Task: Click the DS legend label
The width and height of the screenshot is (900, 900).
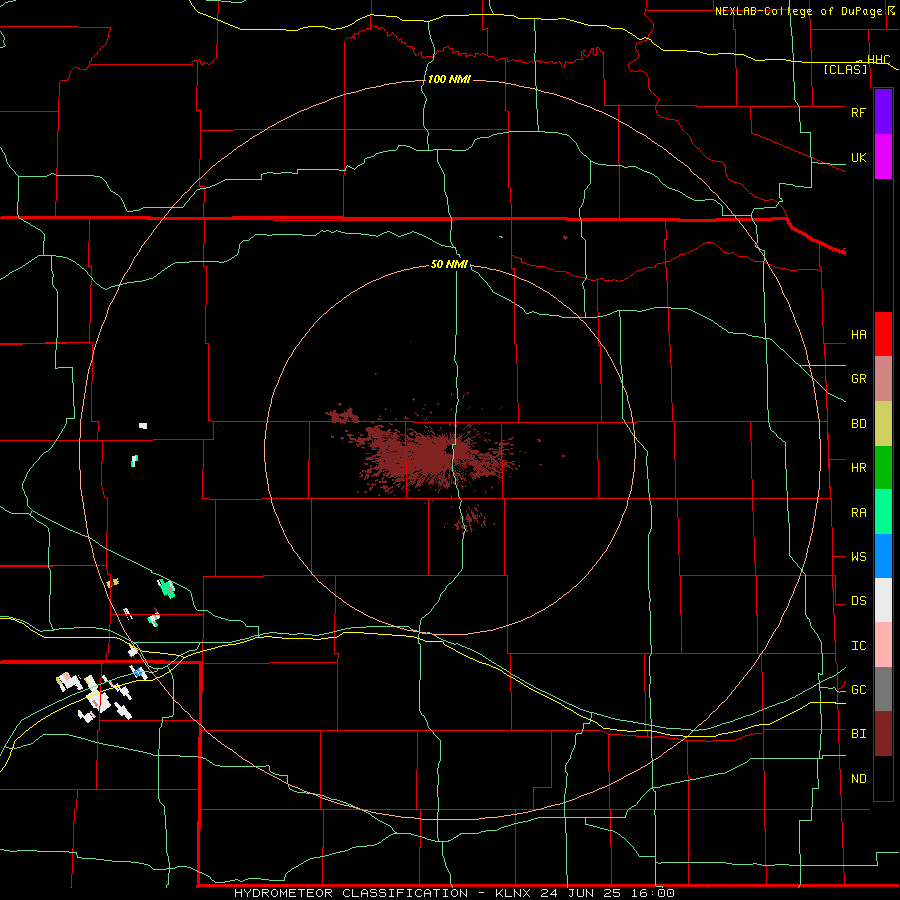Action: [858, 601]
